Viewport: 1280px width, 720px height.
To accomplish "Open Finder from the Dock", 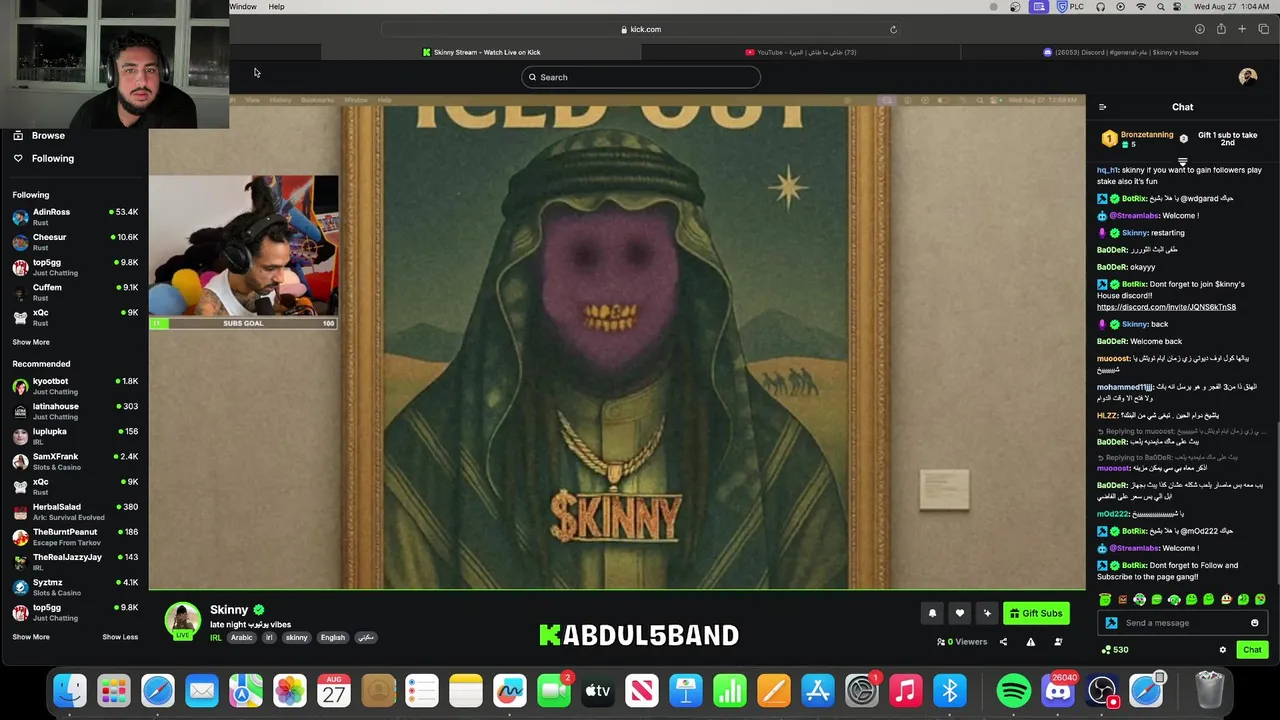I will click(70, 690).
